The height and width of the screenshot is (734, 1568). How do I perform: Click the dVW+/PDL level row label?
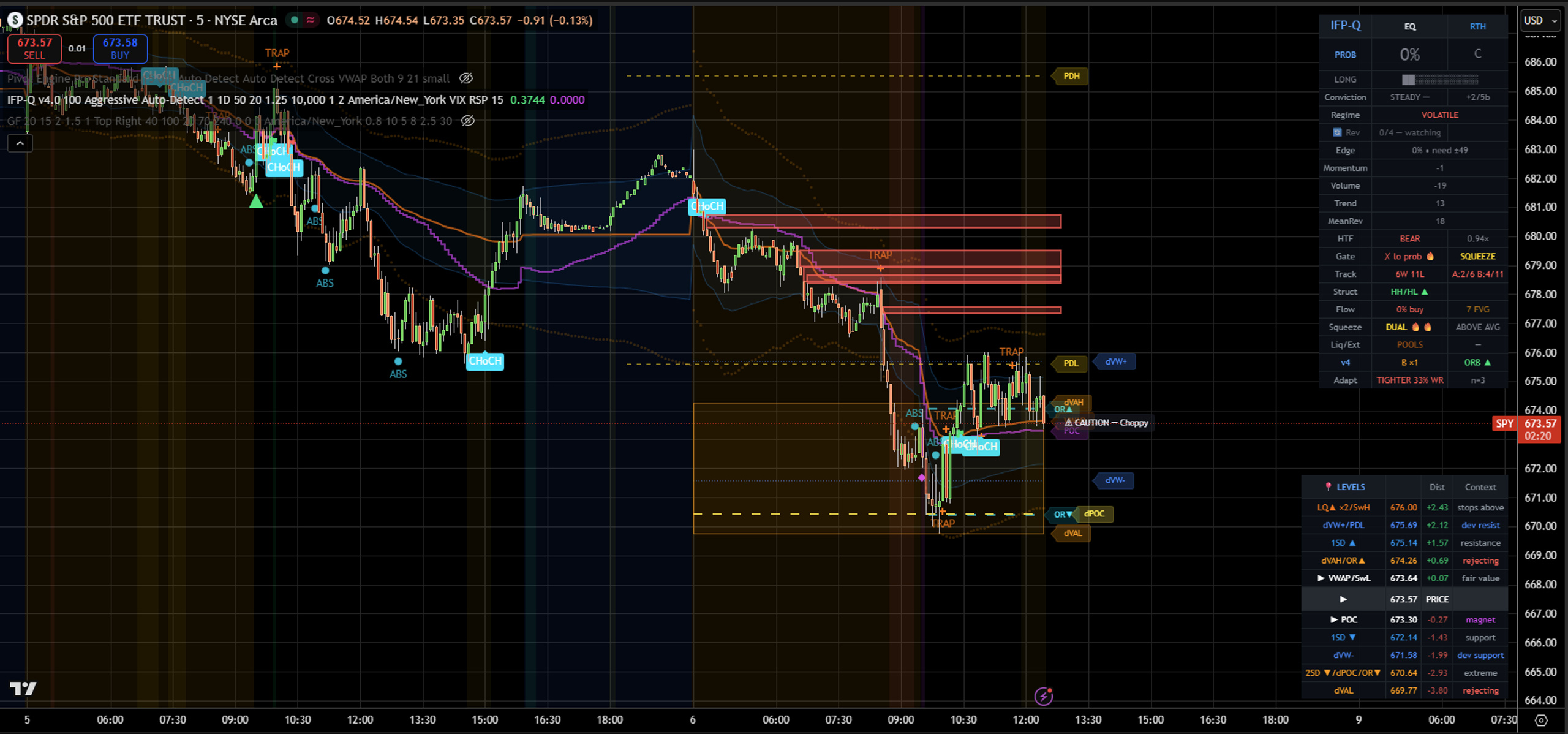(1343, 525)
